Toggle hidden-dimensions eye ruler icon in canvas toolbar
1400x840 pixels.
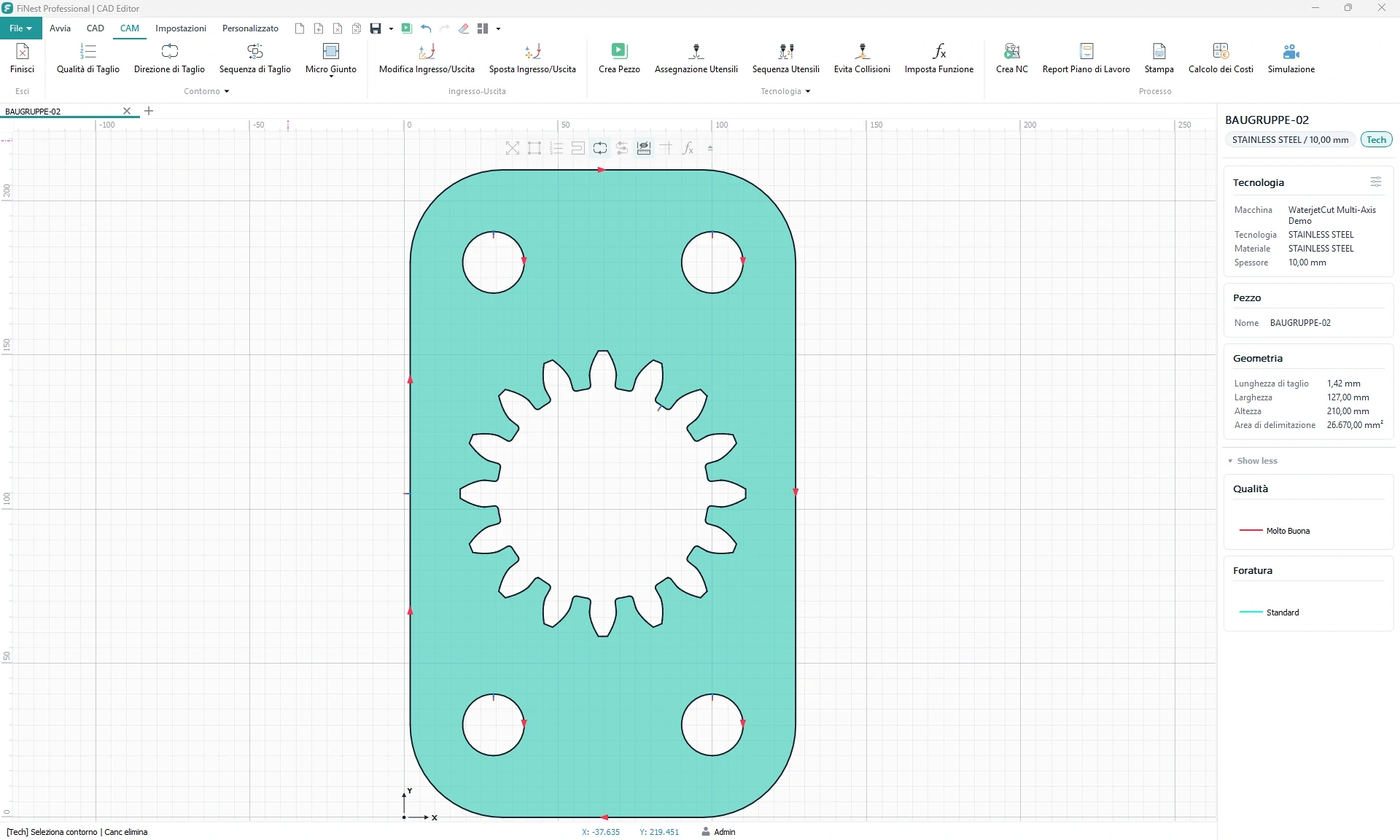pos(644,148)
